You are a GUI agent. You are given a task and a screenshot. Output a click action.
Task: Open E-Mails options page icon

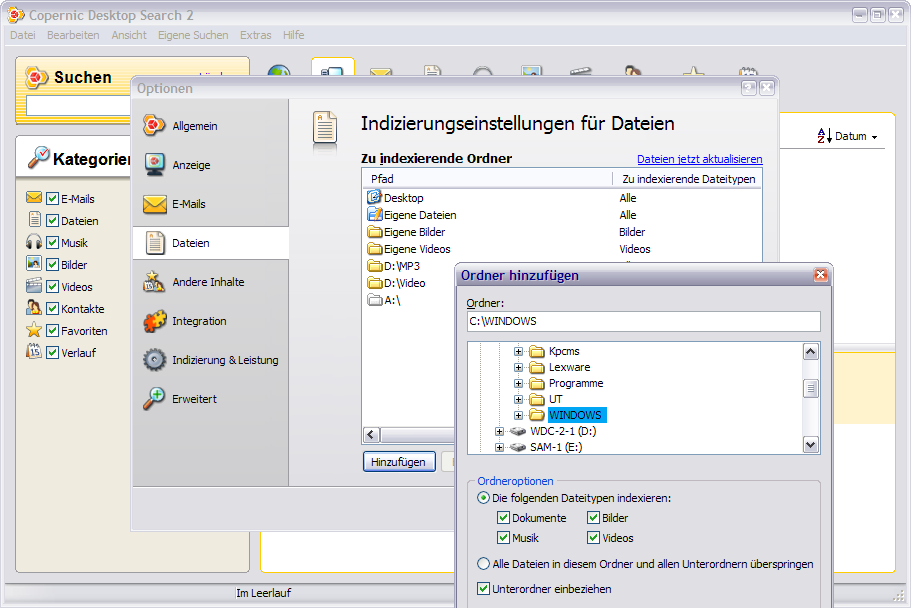coord(155,204)
